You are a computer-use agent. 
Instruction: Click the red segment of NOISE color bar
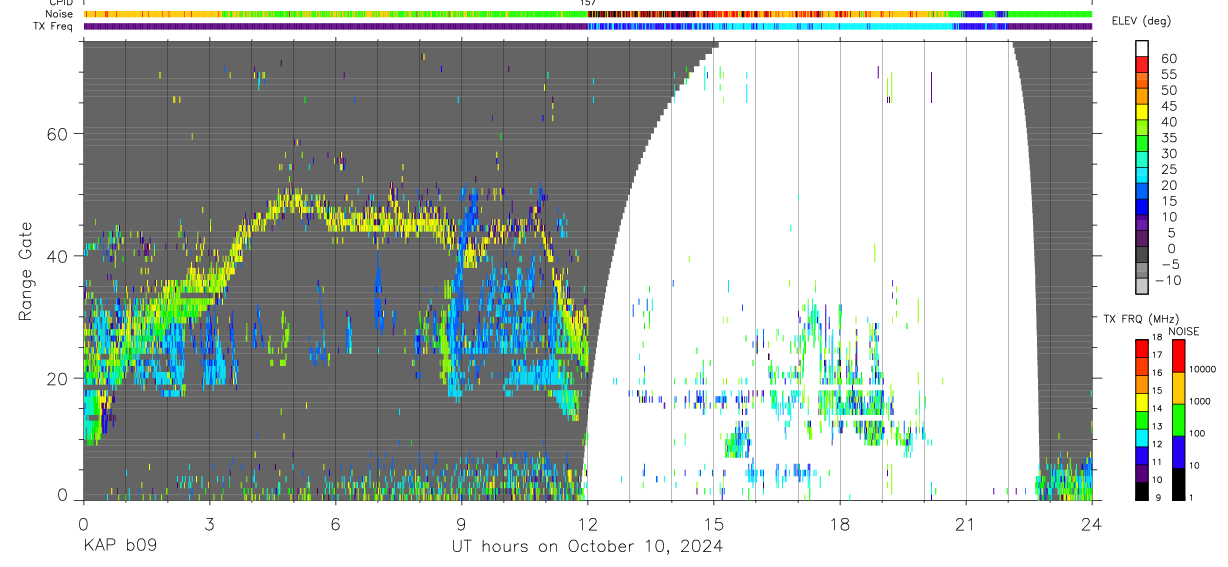click(1179, 356)
